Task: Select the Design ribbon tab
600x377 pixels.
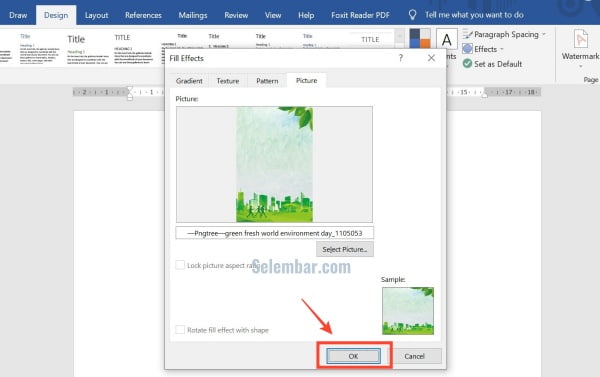Action: (x=56, y=15)
